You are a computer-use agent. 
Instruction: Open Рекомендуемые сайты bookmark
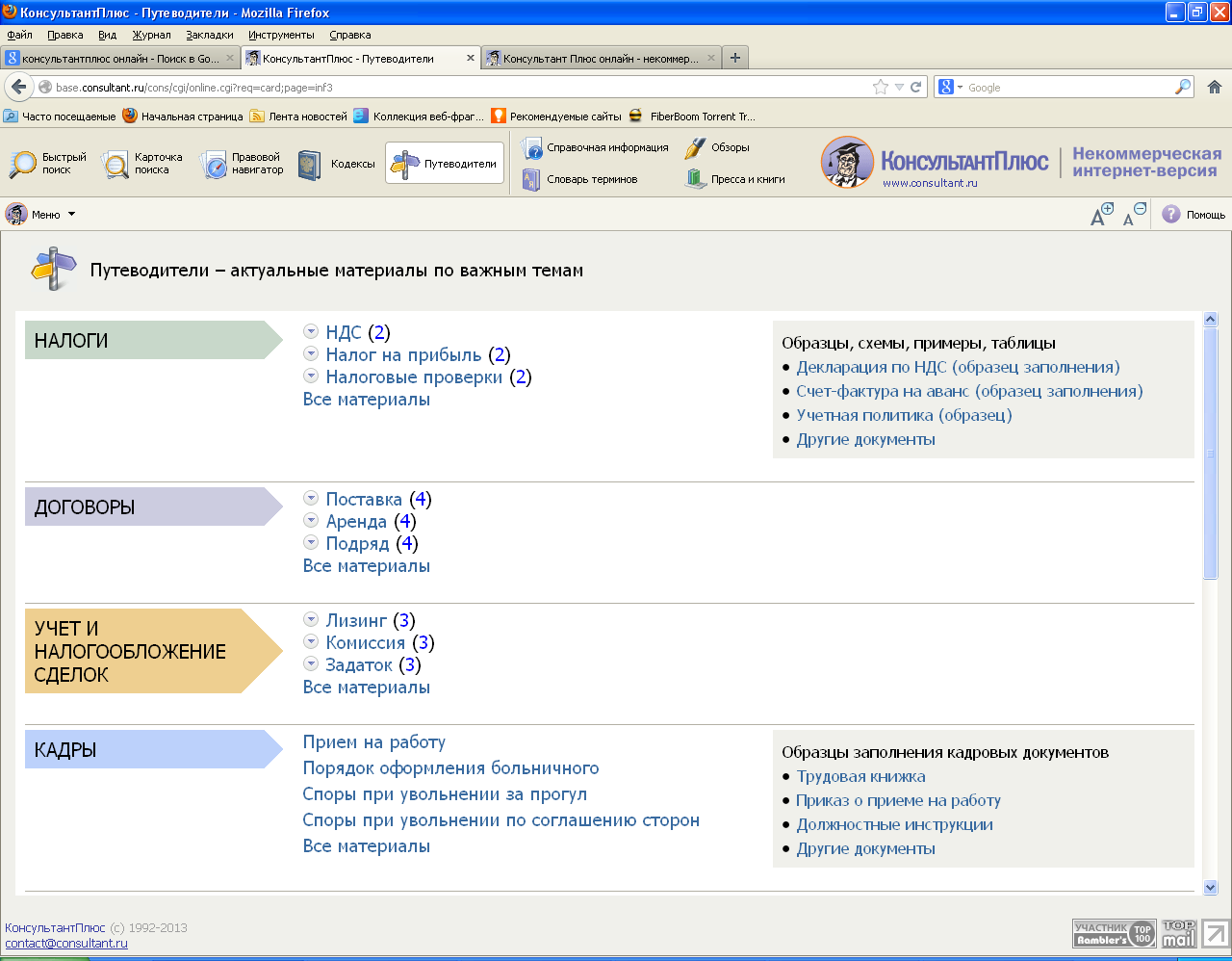click(556, 116)
